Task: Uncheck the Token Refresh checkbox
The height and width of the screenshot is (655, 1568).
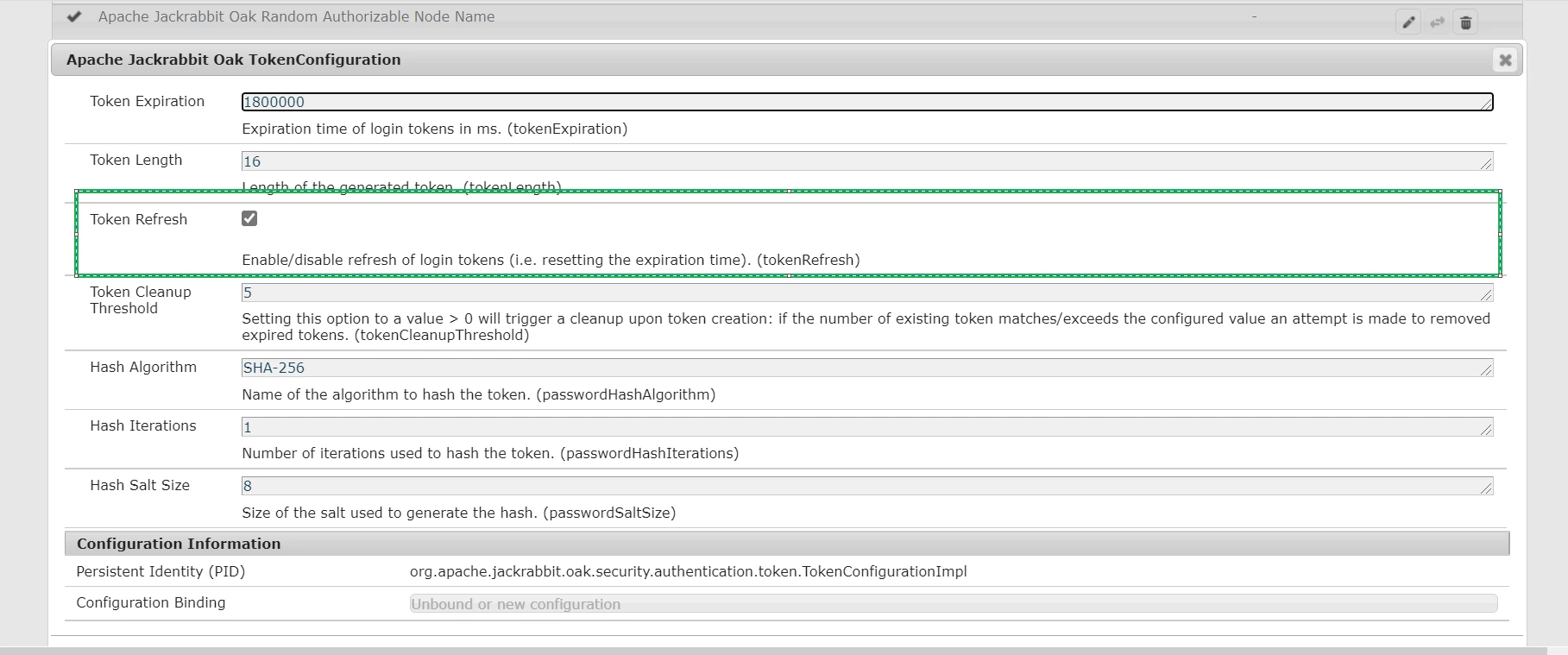Action: 249,218
